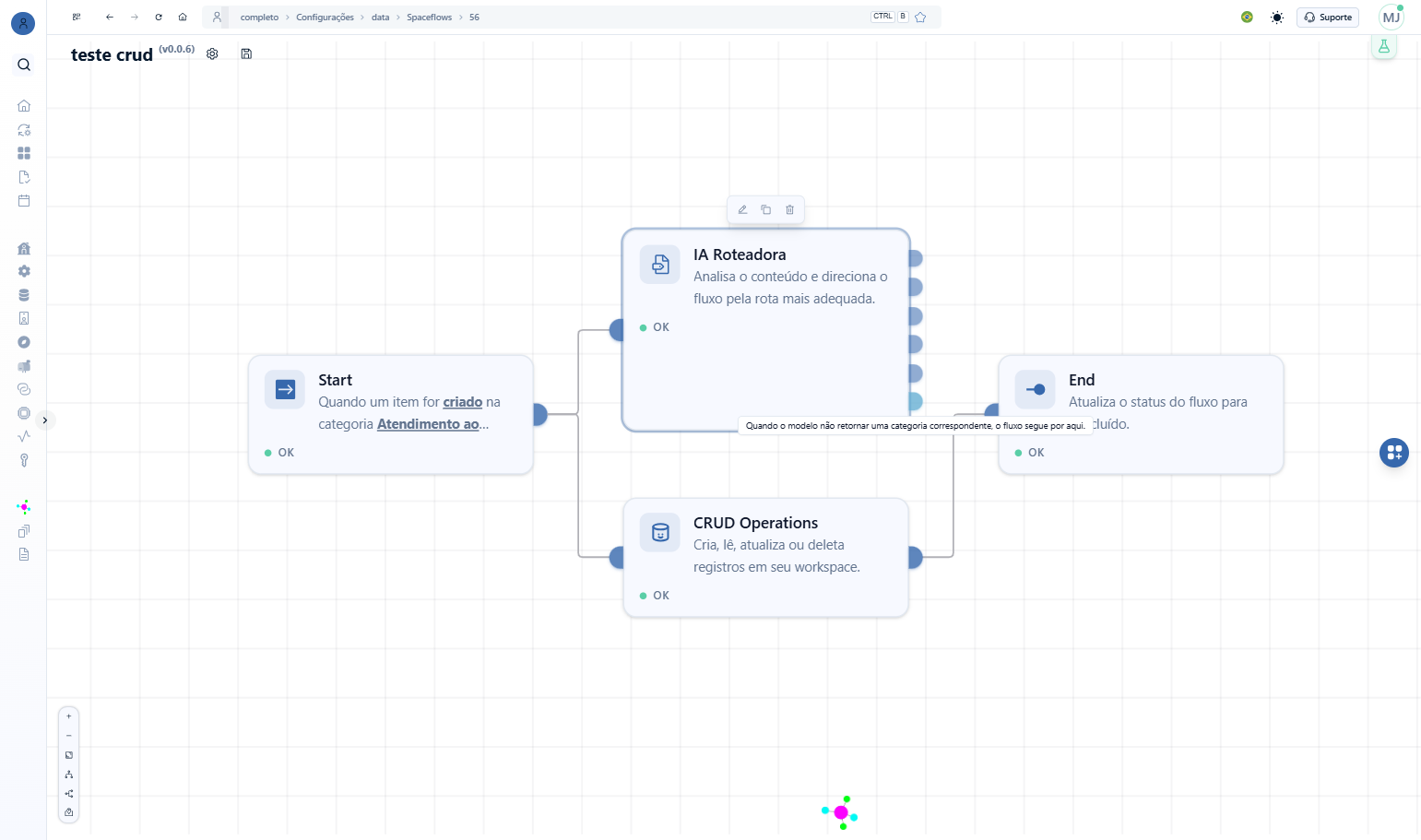This screenshot has height=840, width=1421.
Task: Click home icon in top navigation bar
Action: pyautogui.click(x=183, y=17)
